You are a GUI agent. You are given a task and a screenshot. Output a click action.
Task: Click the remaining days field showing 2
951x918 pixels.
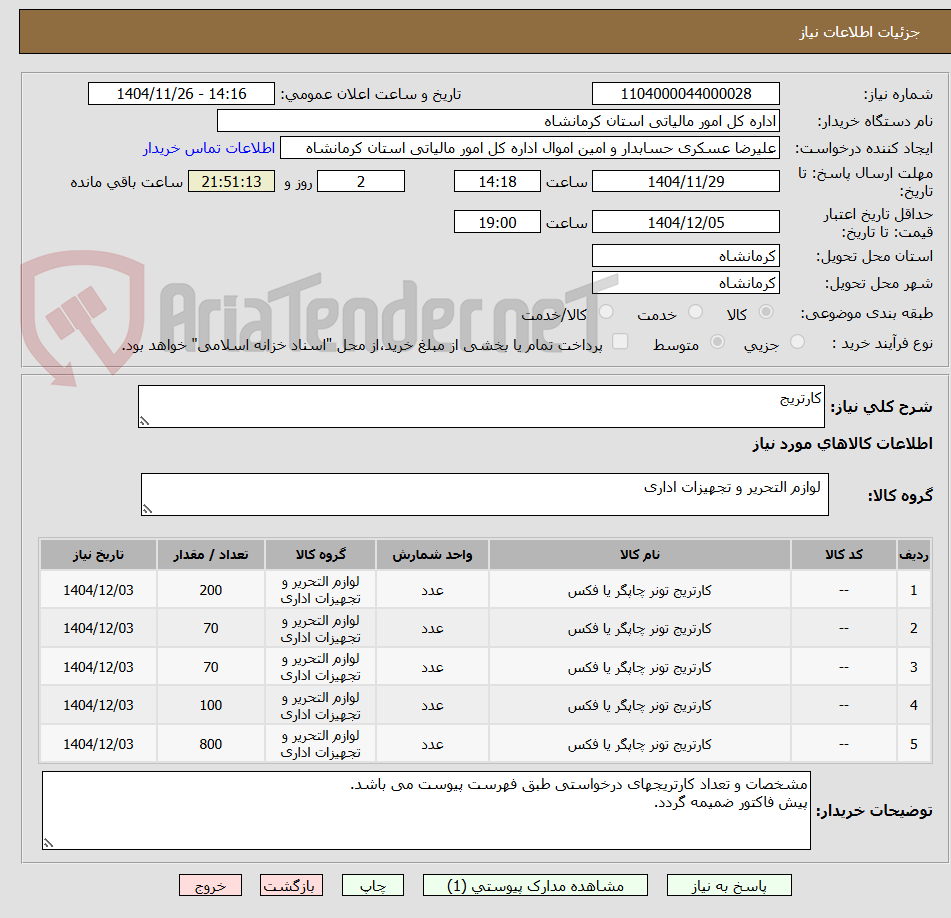click(361, 181)
